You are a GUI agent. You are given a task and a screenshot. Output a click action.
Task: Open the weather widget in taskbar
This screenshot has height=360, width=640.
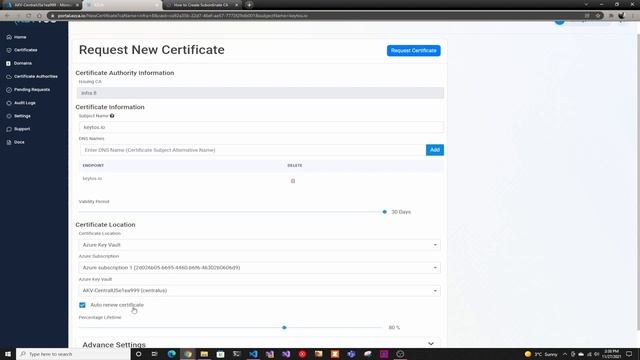tap(541, 354)
